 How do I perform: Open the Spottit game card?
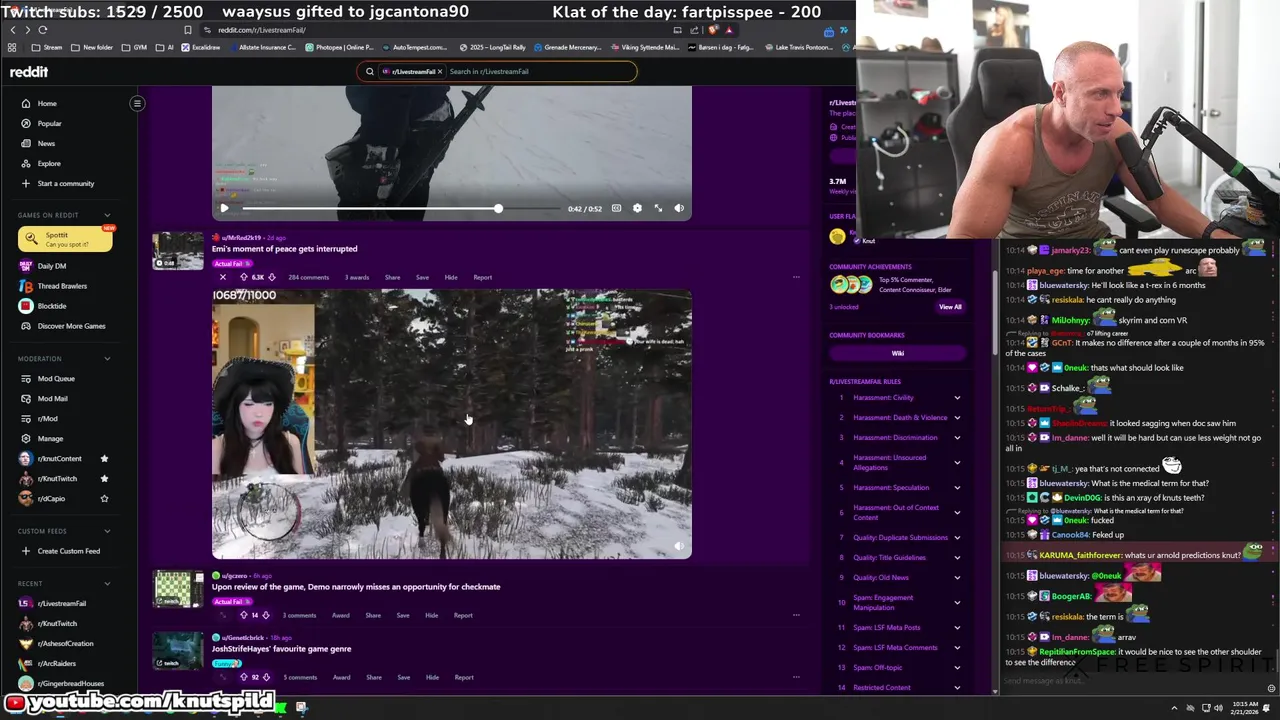(65, 239)
